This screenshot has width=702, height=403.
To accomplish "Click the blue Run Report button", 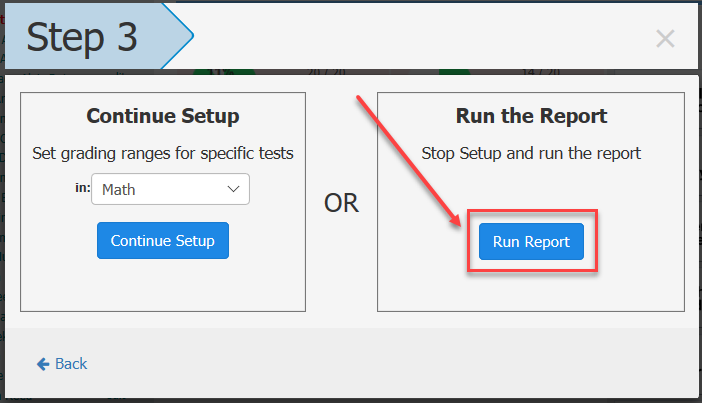I will [531, 241].
